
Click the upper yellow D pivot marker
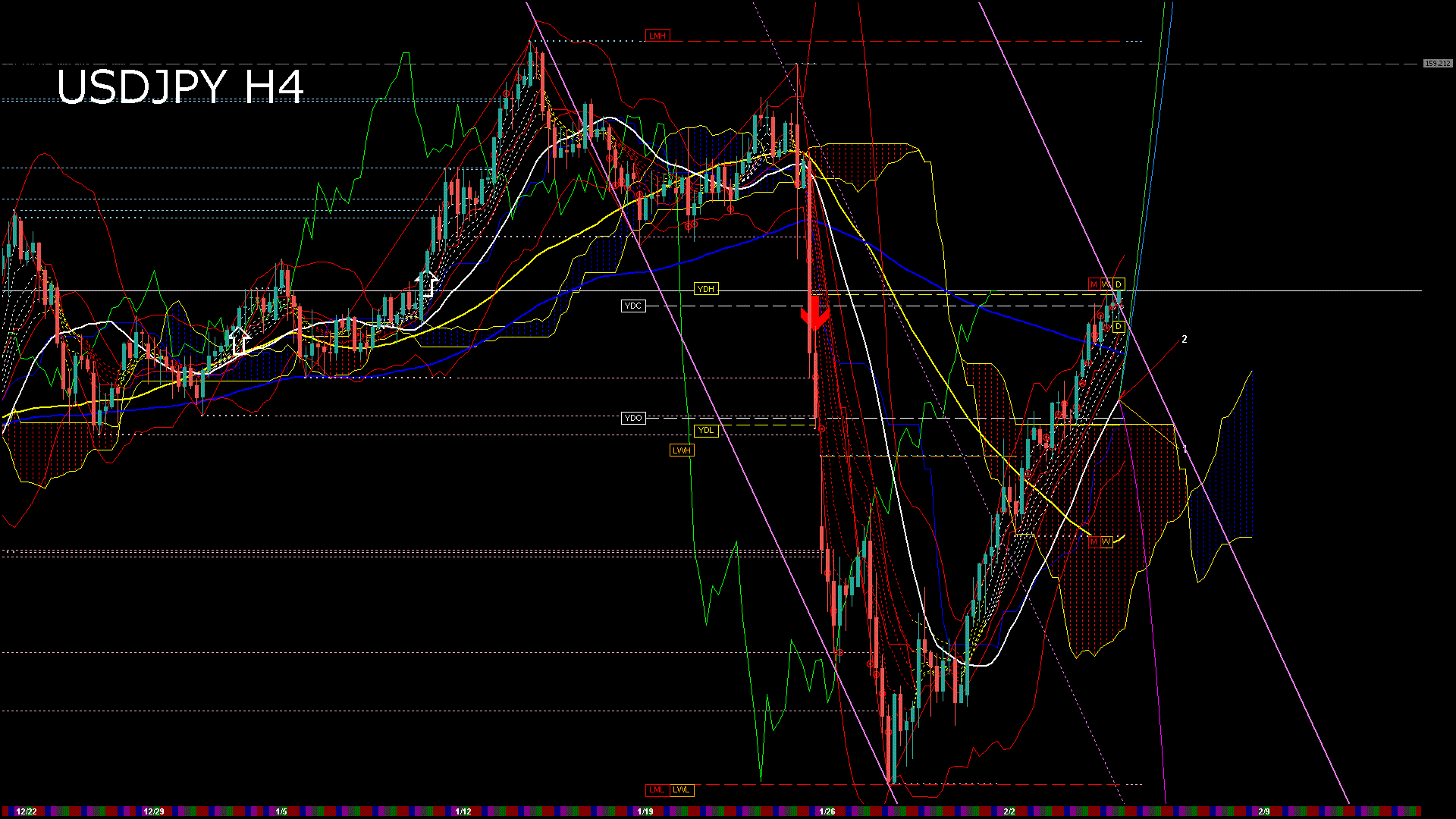1118,284
